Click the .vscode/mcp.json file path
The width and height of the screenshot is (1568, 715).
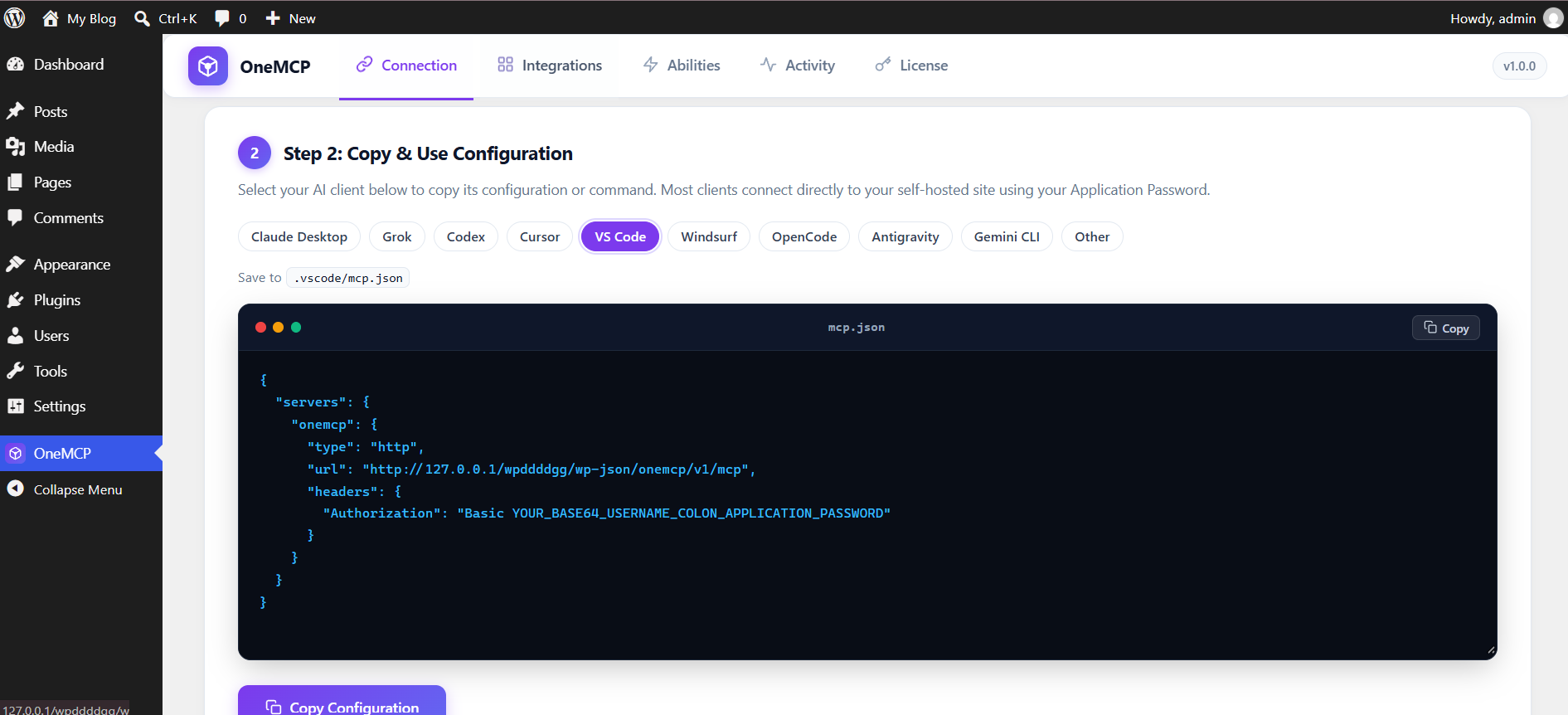coord(348,278)
